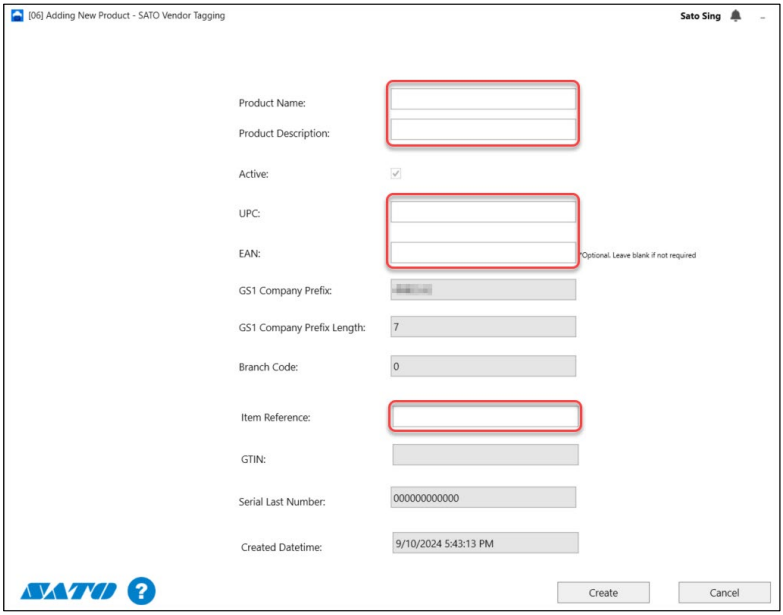Click the Create button
The height and width of the screenshot is (615, 783).
tap(603, 592)
